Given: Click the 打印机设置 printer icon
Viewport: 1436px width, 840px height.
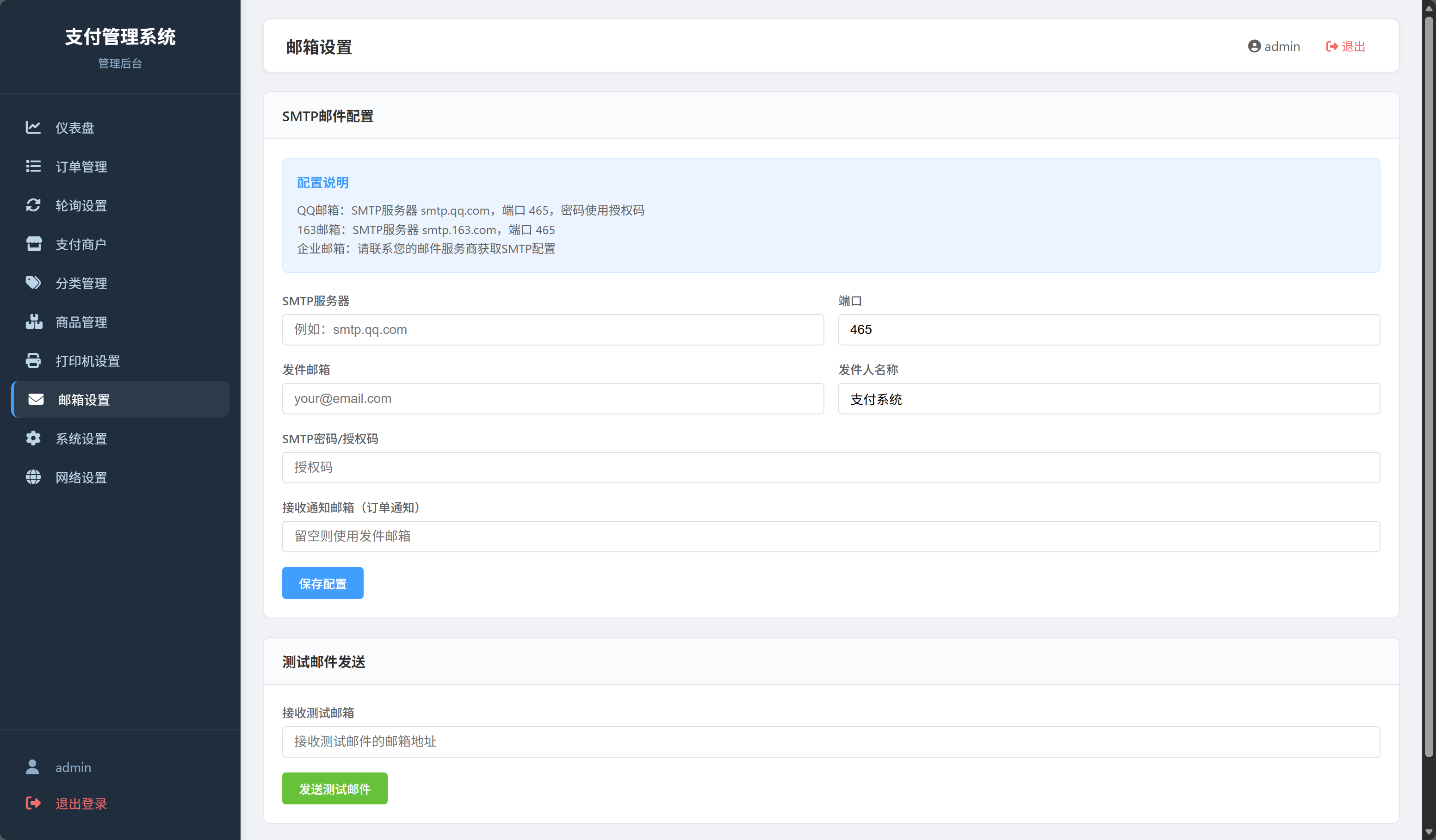Looking at the screenshot, I should (x=33, y=360).
